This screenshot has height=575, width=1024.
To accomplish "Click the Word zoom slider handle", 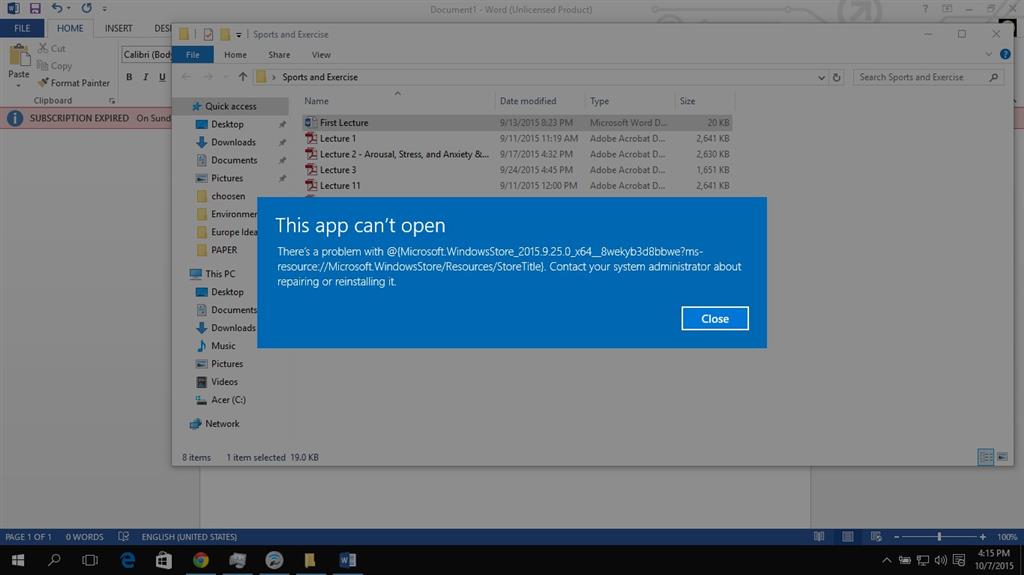I will point(939,536).
